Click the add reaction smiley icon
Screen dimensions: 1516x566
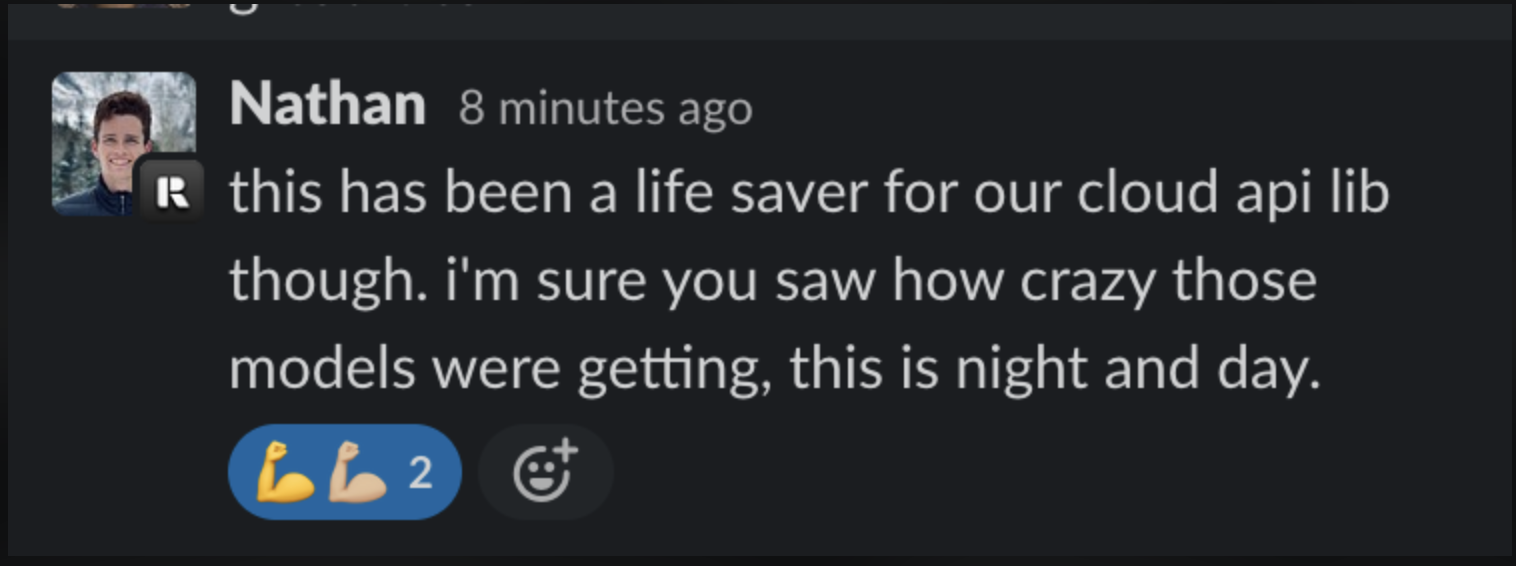click(x=545, y=472)
